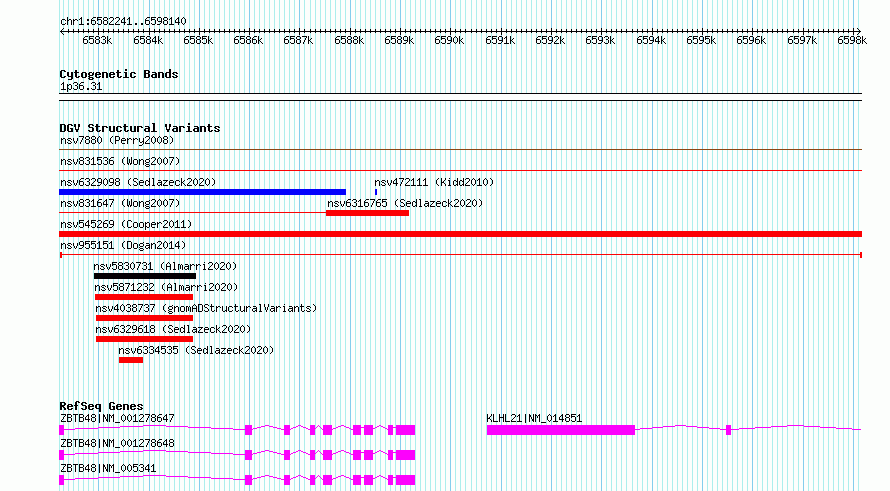The height and width of the screenshot is (491, 890).
Task: Open the nsv955151 (Dogan2014) label
Action: tap(123, 245)
